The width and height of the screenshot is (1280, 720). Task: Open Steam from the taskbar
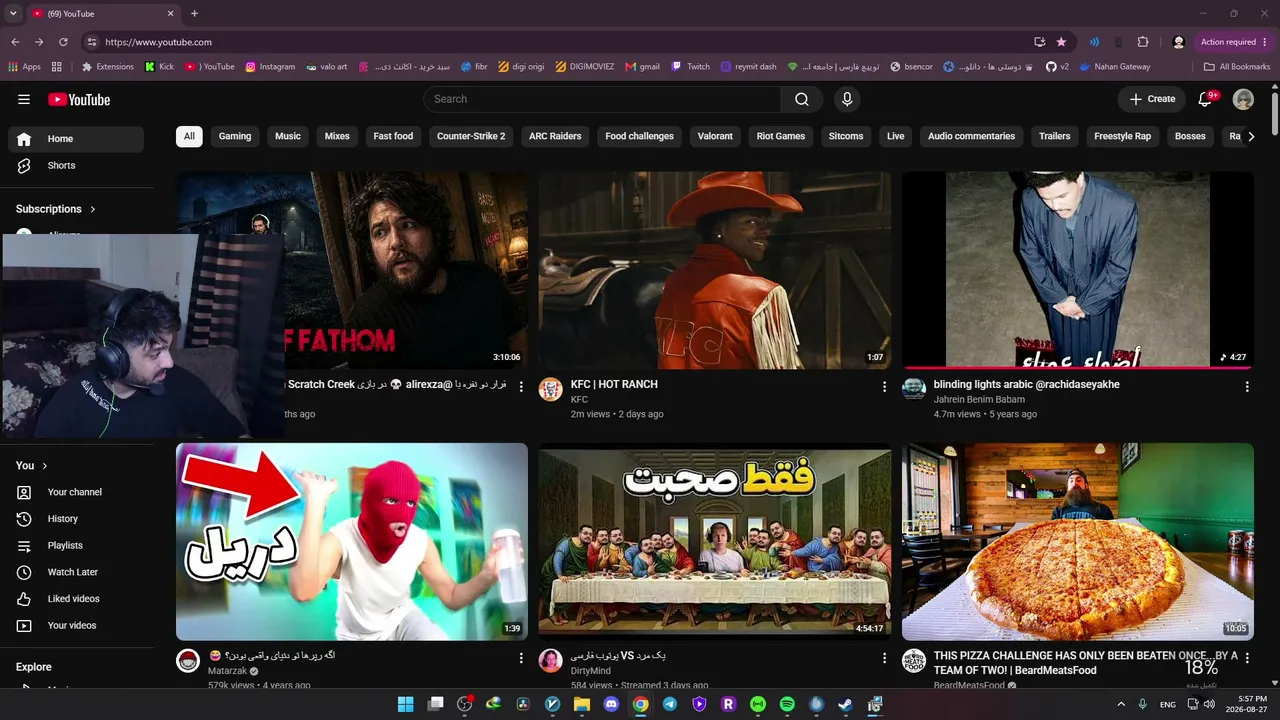click(x=845, y=704)
